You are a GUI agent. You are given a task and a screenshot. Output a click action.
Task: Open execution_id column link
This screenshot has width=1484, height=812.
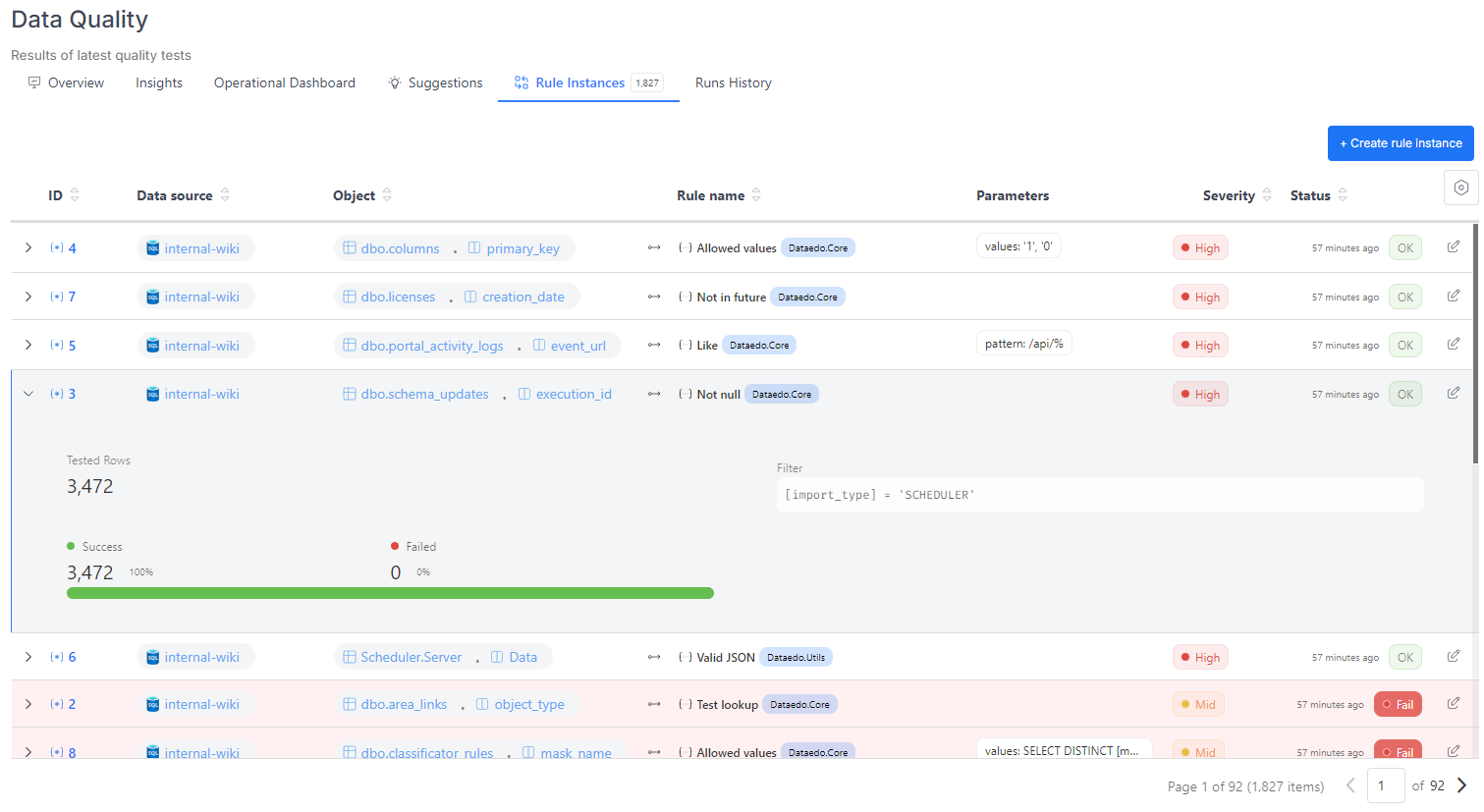[574, 394]
